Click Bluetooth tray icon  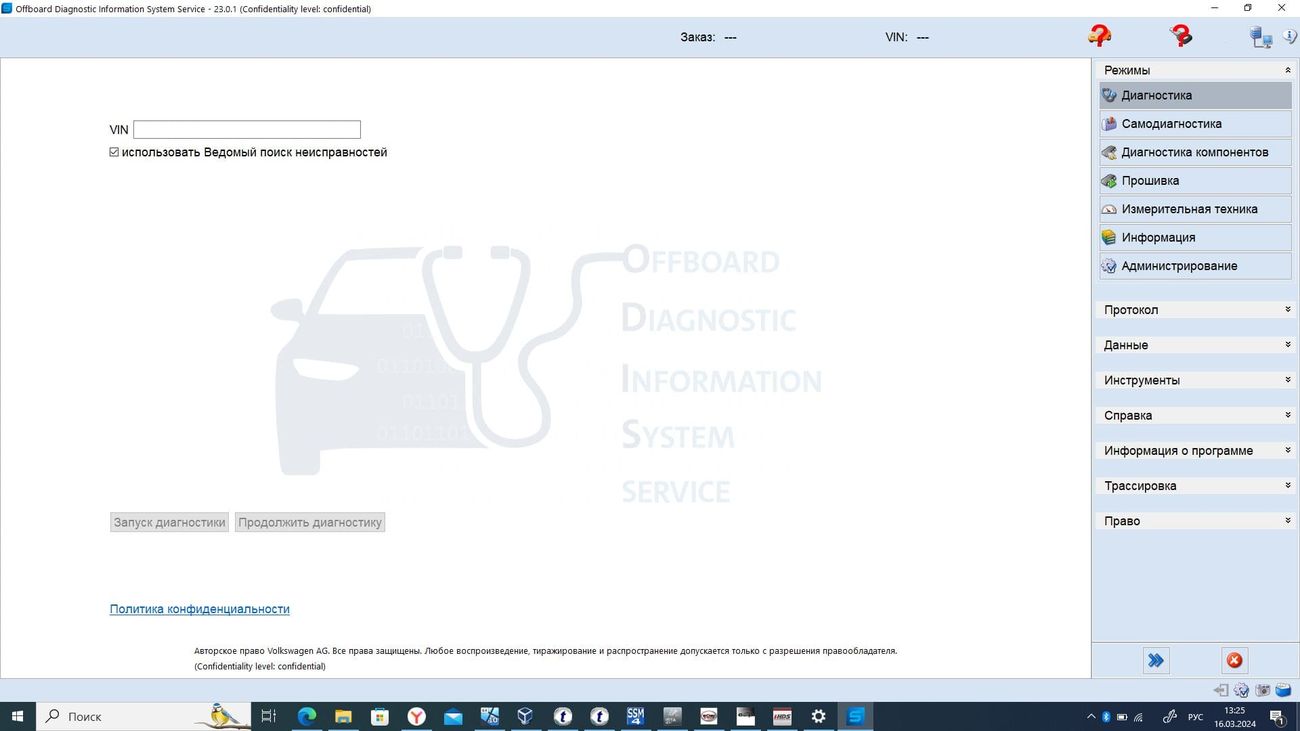pyautogui.click(x=1106, y=717)
